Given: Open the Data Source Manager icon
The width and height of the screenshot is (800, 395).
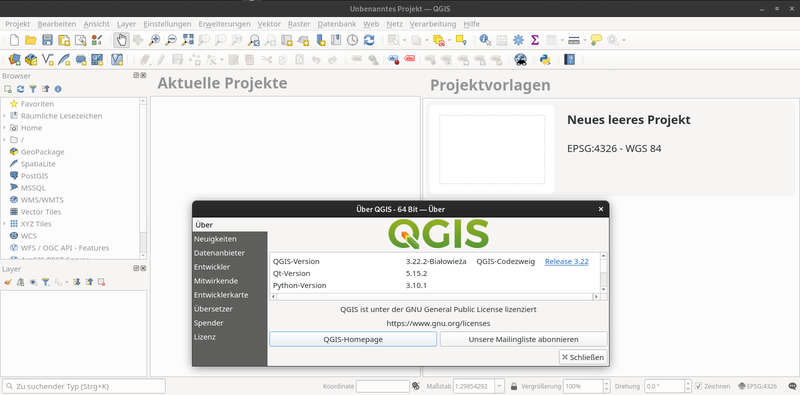Looking at the screenshot, I should point(14,60).
